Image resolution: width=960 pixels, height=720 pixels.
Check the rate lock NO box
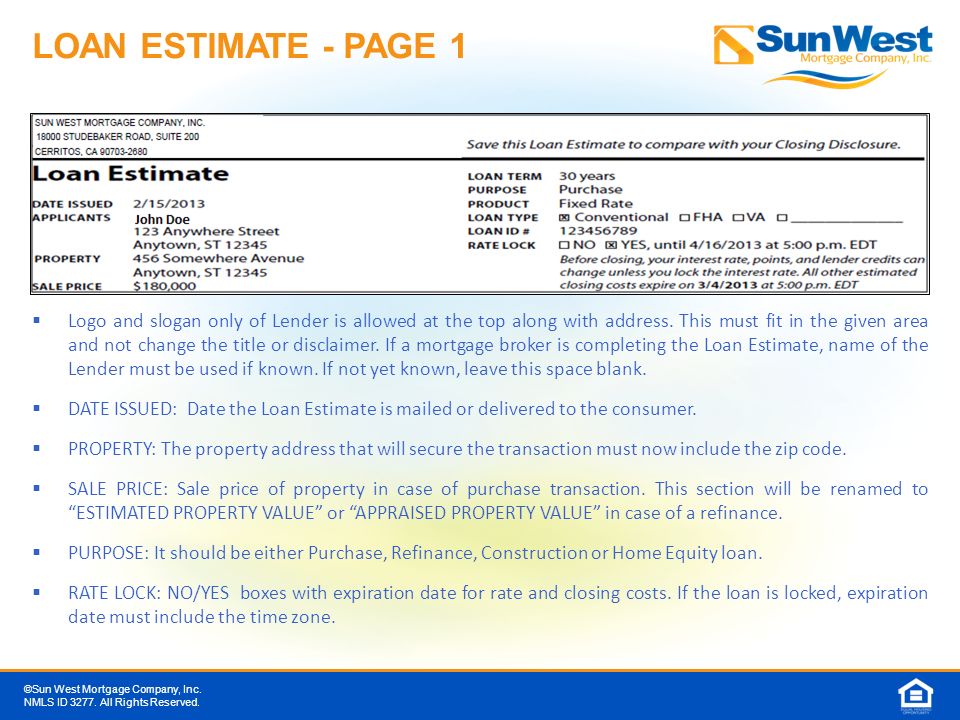click(564, 245)
